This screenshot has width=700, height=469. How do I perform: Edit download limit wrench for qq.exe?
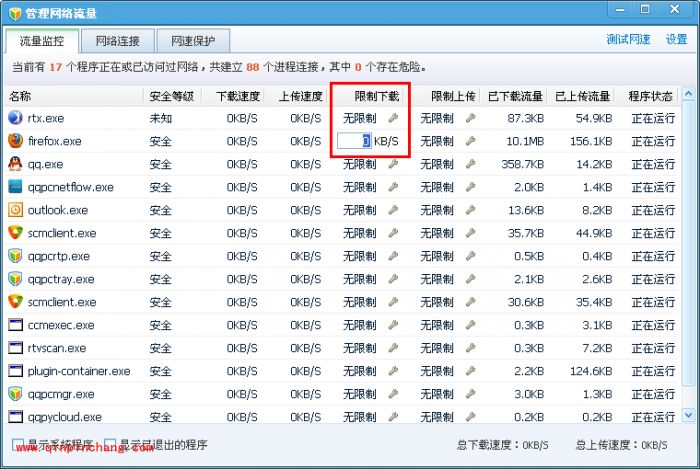click(x=393, y=164)
